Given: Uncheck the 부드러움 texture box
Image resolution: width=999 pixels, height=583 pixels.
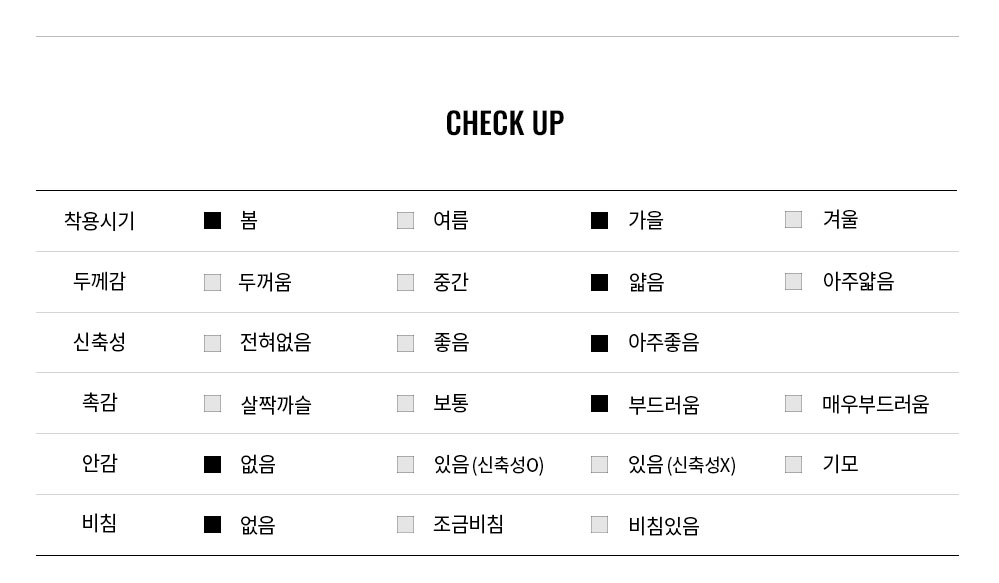Looking at the screenshot, I should pos(600,404).
